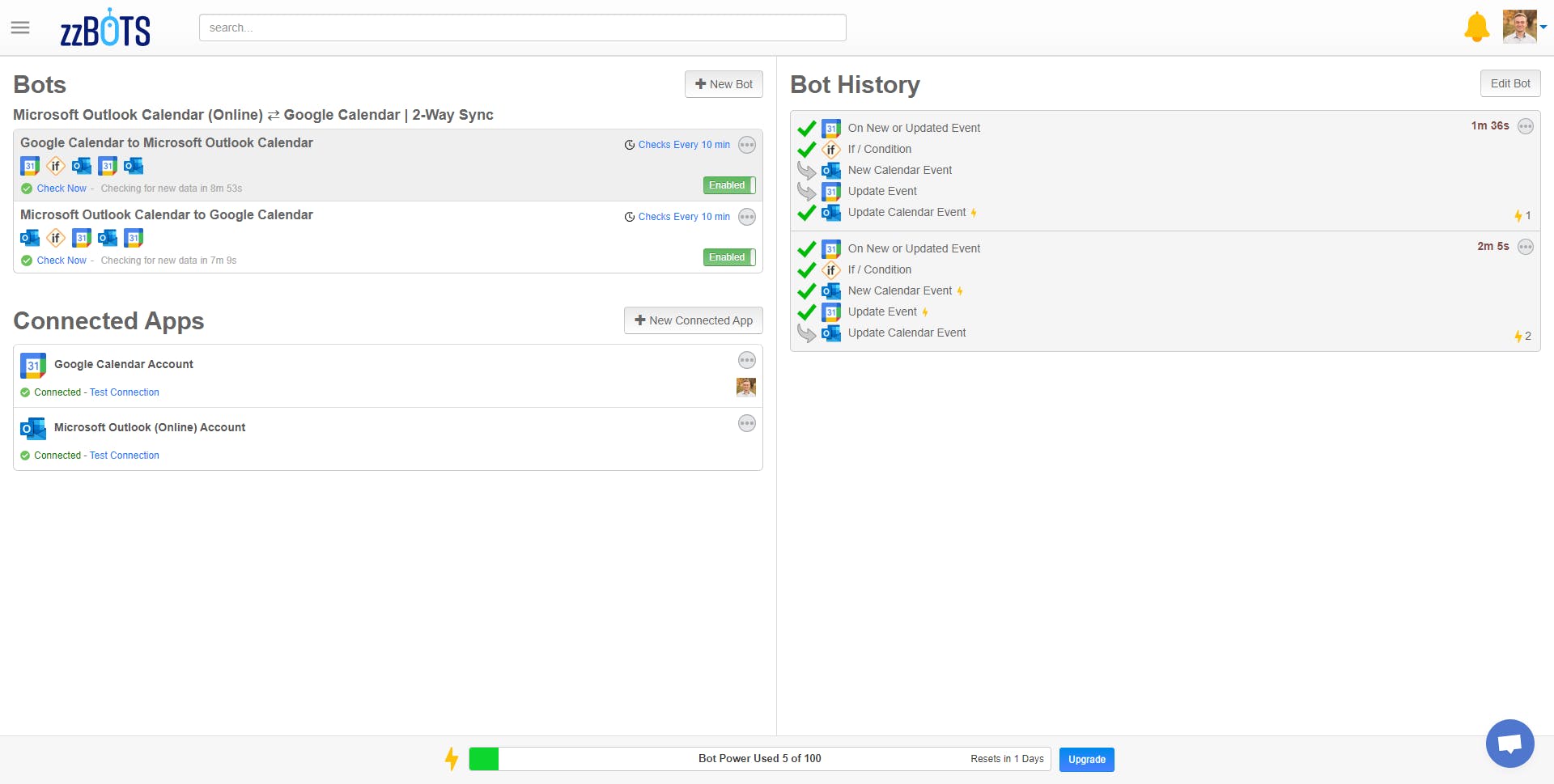The height and width of the screenshot is (784, 1554).
Task: Click Check Now on Microsoft Outlook Calendar to Google Calendar bot
Action: coord(62,261)
